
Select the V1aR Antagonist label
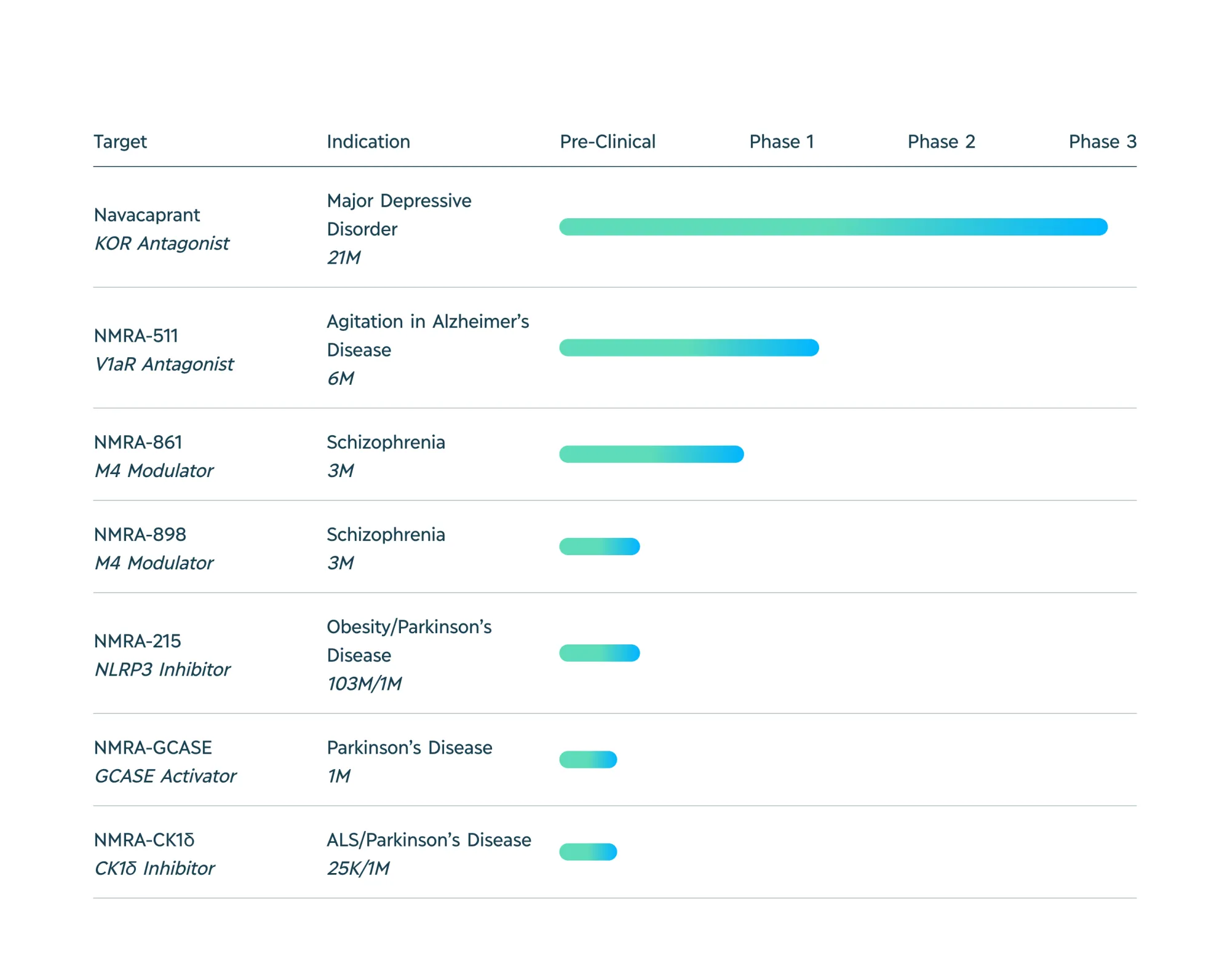click(163, 364)
